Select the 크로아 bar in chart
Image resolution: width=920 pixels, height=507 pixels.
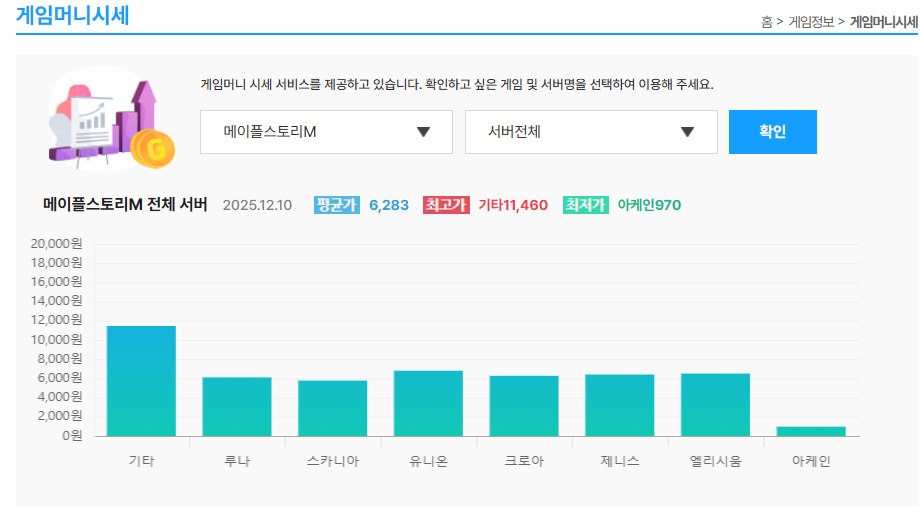coord(524,406)
